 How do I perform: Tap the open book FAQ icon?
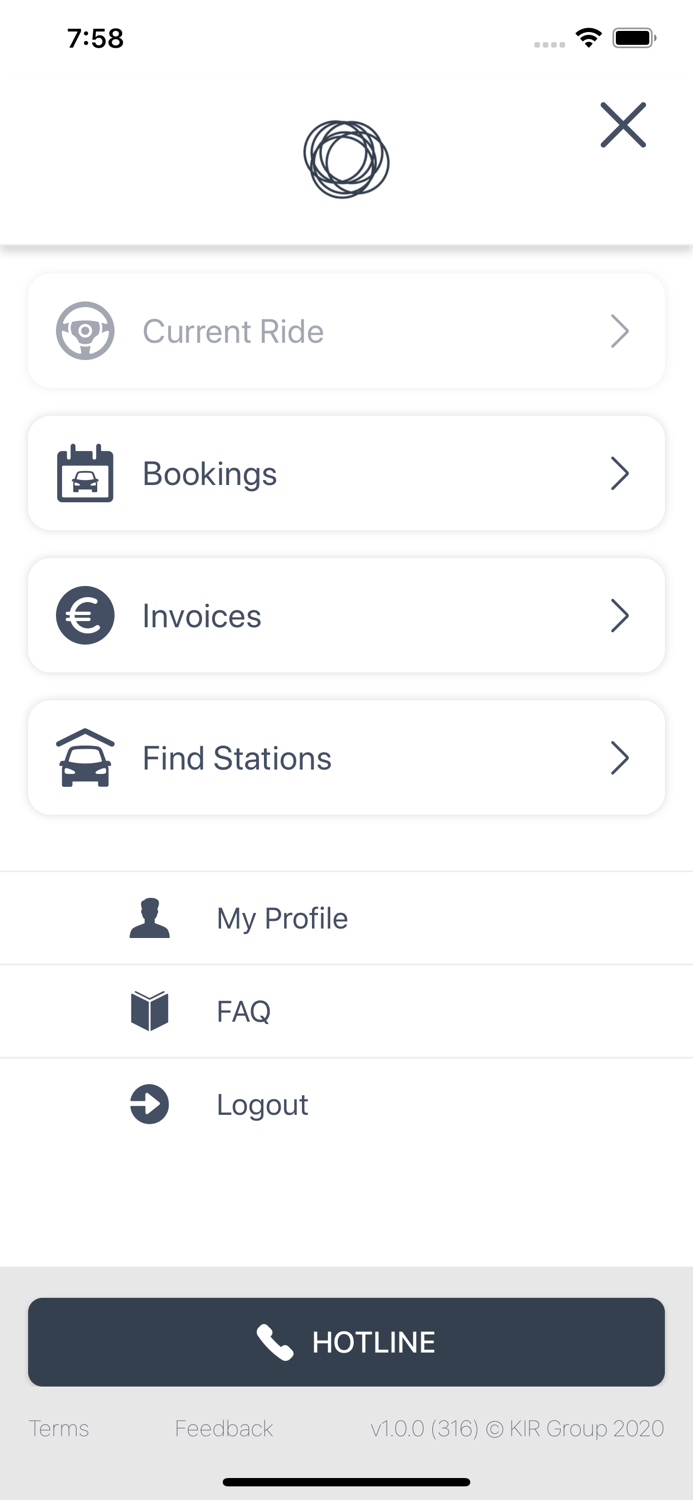[x=150, y=1011]
